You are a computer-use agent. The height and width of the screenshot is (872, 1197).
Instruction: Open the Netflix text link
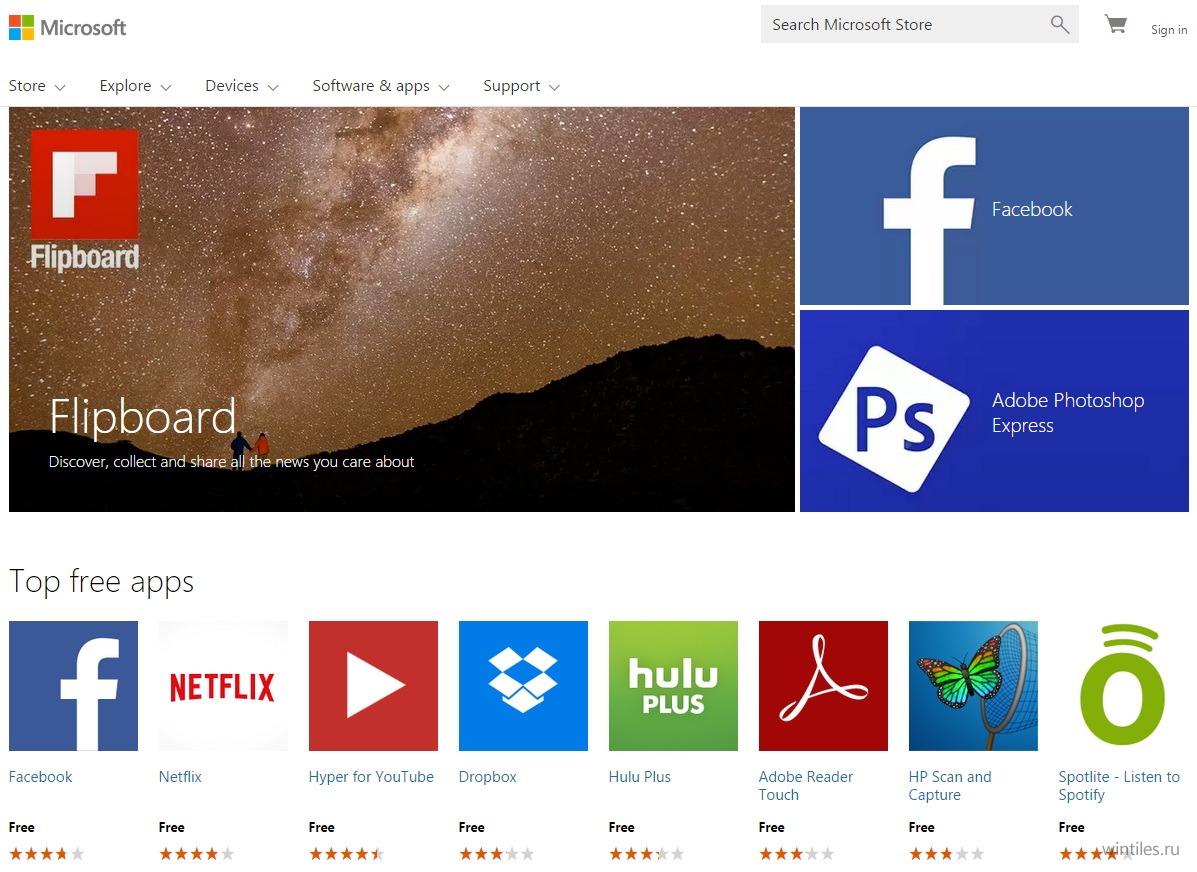pyautogui.click(x=180, y=777)
